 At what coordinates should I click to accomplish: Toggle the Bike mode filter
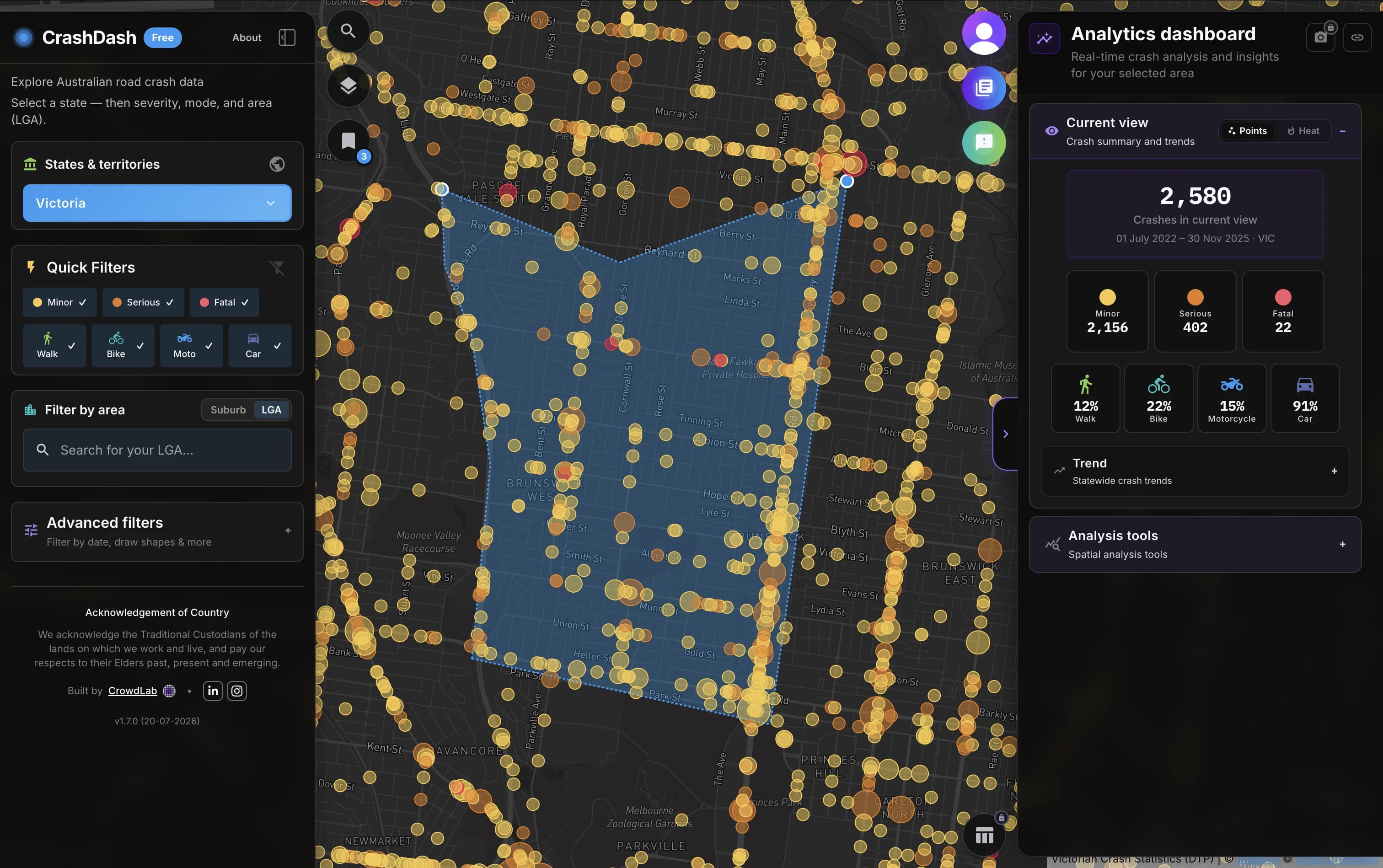123,346
